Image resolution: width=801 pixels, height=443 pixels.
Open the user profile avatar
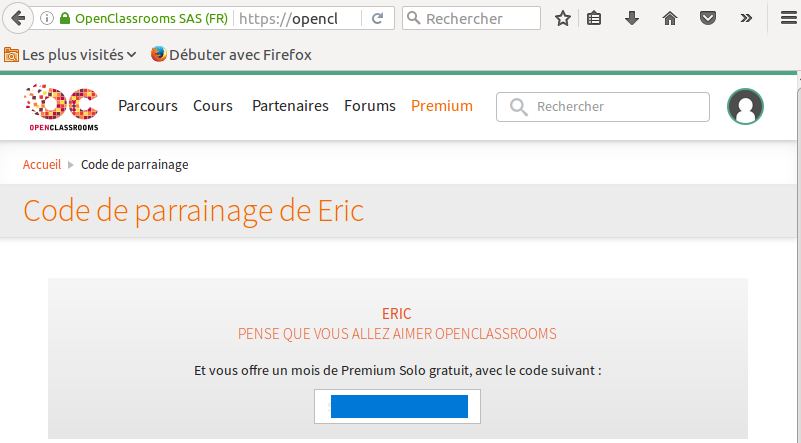[745, 107]
